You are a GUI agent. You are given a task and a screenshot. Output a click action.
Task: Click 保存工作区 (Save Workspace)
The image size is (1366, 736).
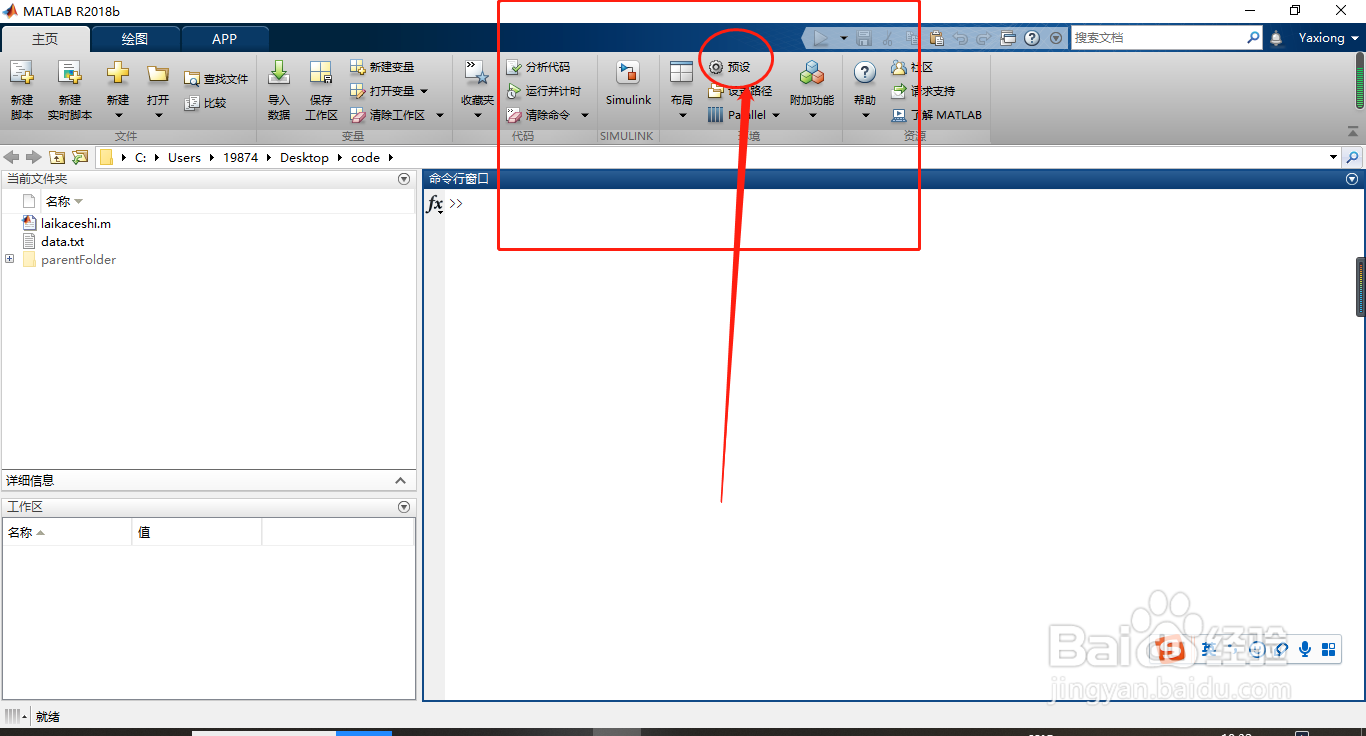pos(321,90)
